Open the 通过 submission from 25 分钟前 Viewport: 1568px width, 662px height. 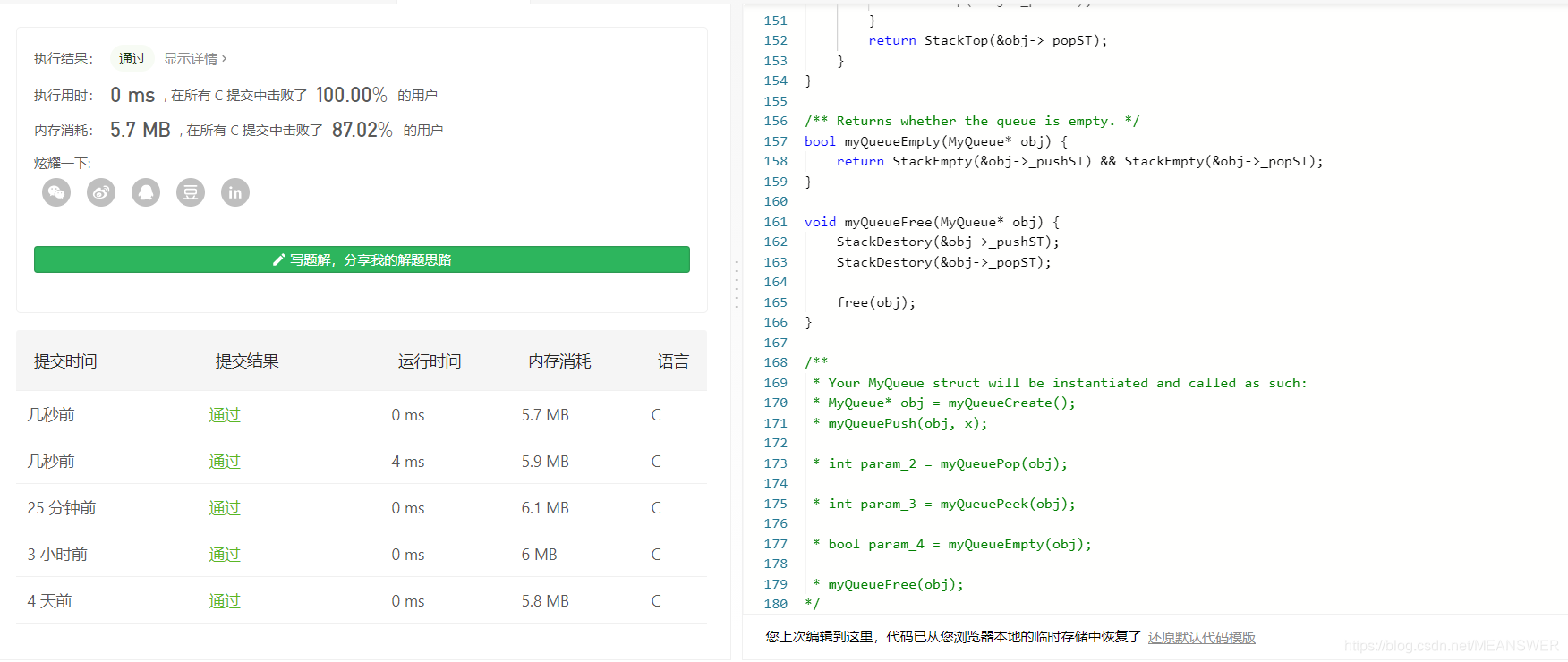tap(225, 508)
